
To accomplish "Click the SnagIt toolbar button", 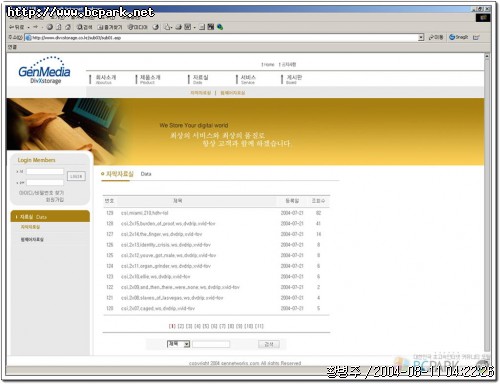I will point(459,37).
